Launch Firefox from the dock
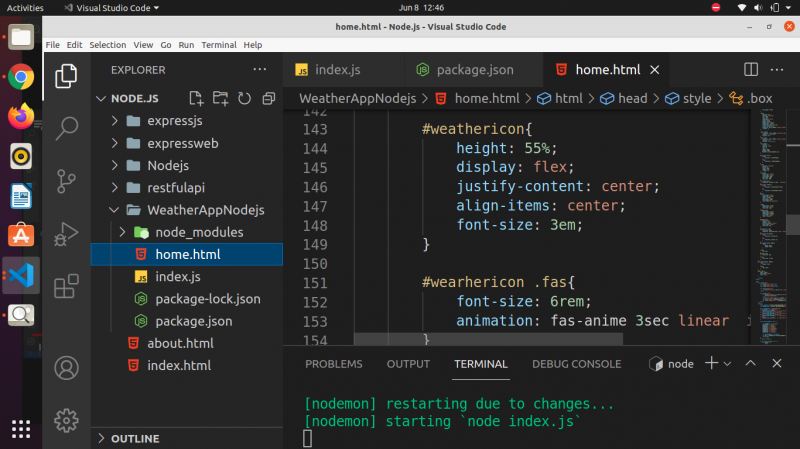Screen dimensions: 800x449 click(x=21, y=116)
